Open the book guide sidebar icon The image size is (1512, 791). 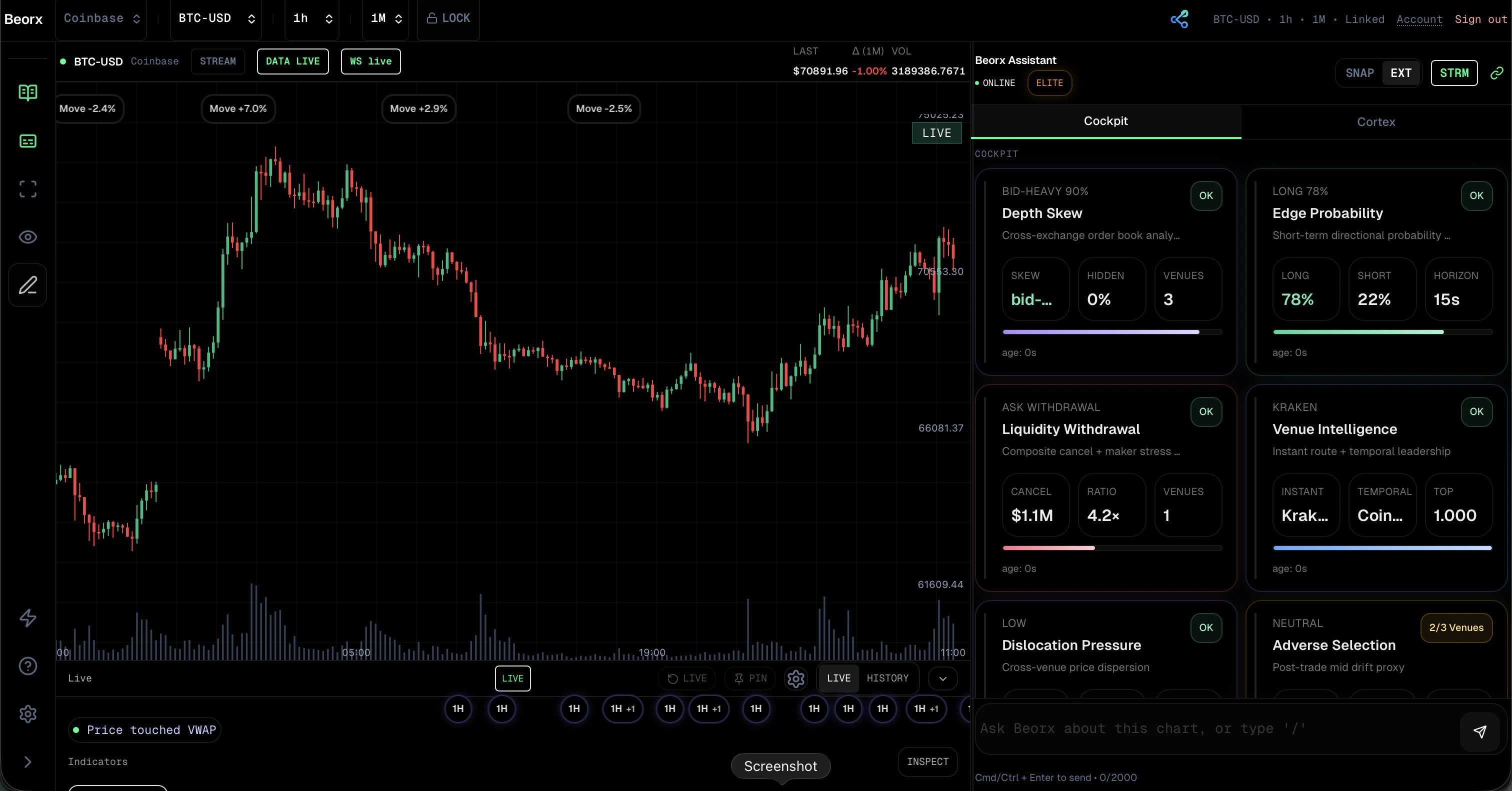(27, 92)
